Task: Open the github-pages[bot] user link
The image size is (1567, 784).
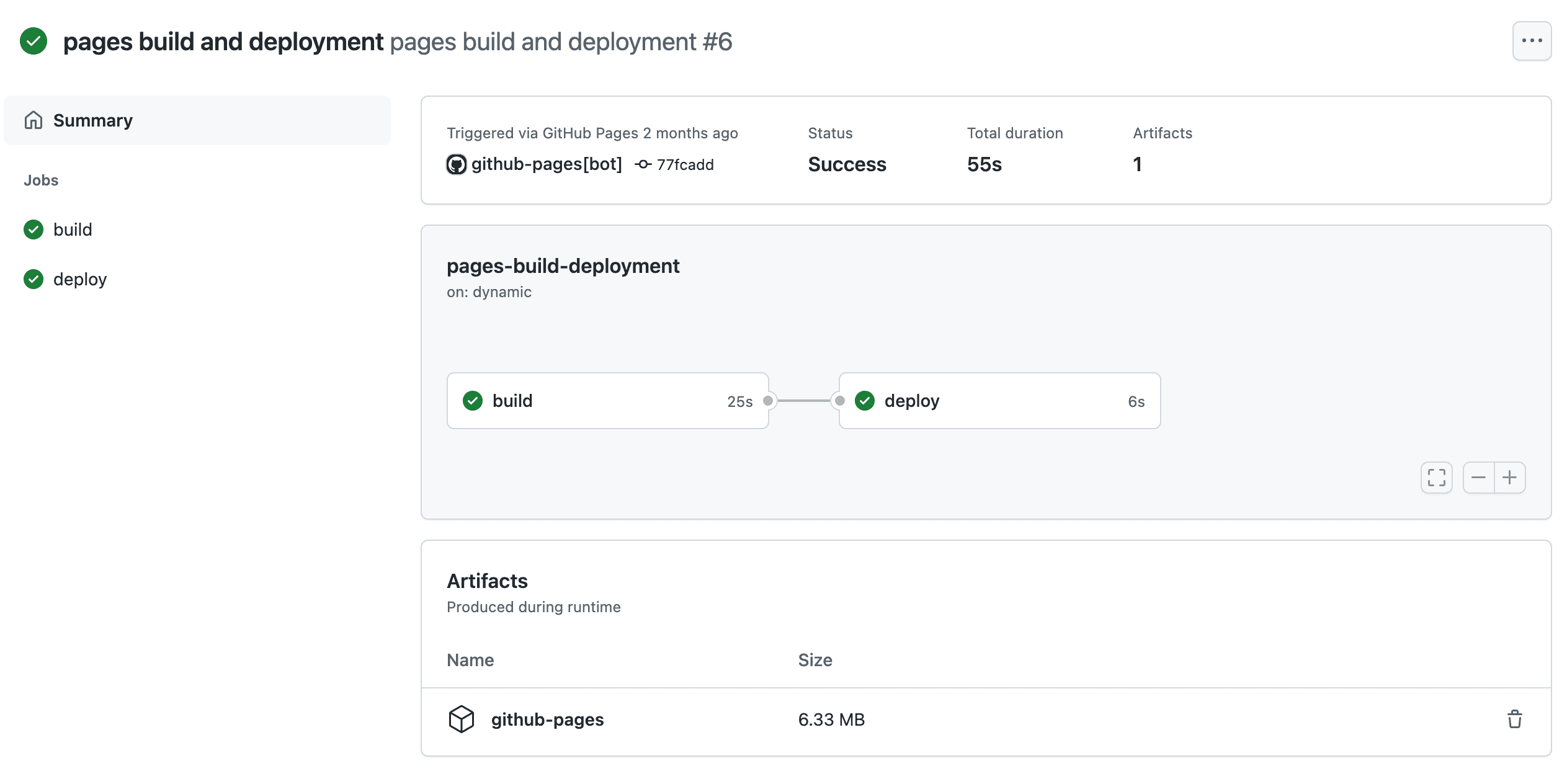Action: [546, 164]
